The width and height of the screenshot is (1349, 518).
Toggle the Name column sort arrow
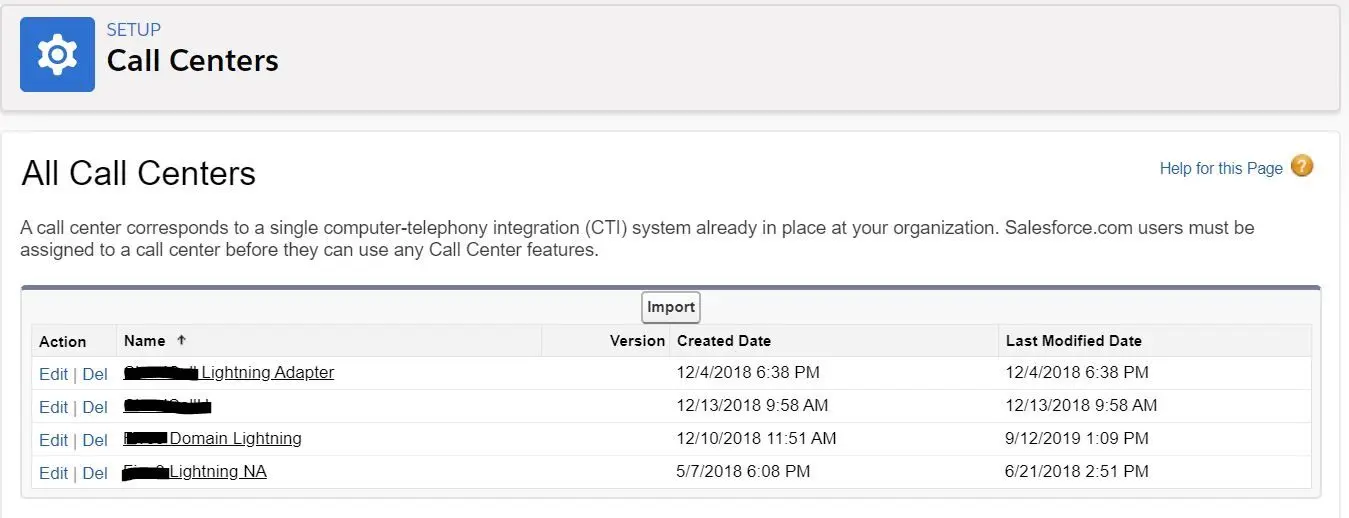(x=181, y=340)
